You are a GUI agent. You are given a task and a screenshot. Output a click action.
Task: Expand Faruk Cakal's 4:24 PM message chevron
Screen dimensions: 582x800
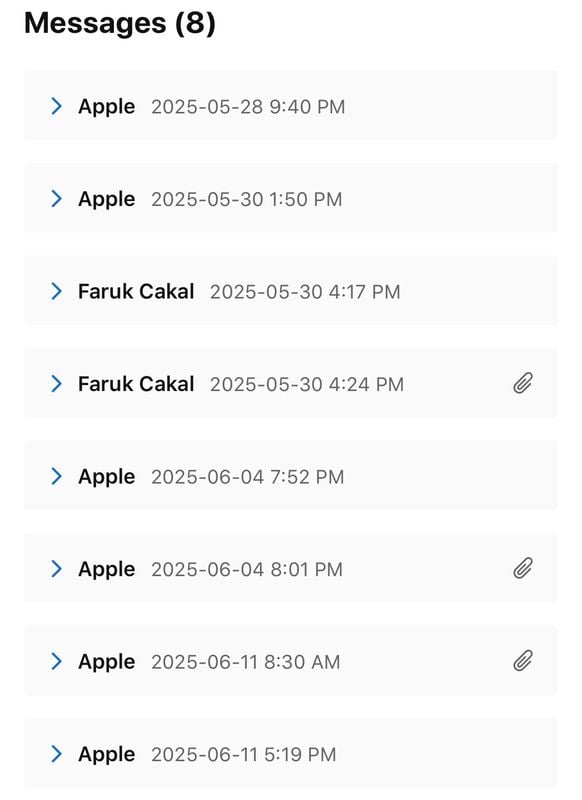click(57, 384)
